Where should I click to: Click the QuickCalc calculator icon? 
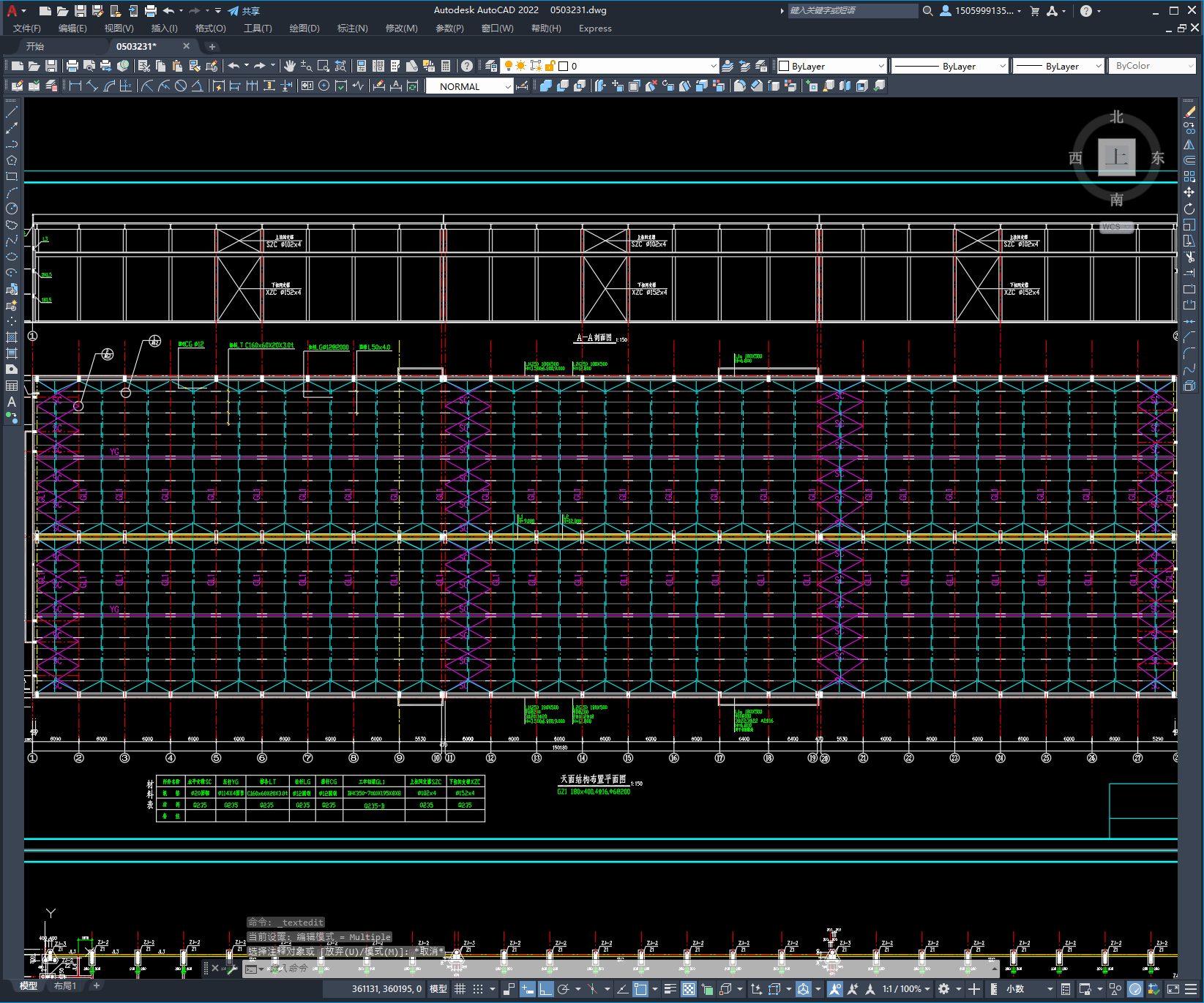coord(446,66)
